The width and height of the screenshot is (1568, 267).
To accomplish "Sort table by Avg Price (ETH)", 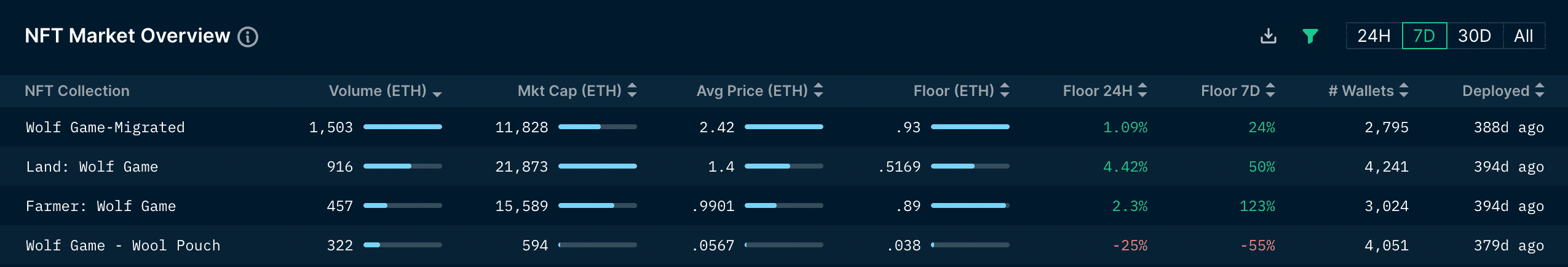I will tap(818, 91).
